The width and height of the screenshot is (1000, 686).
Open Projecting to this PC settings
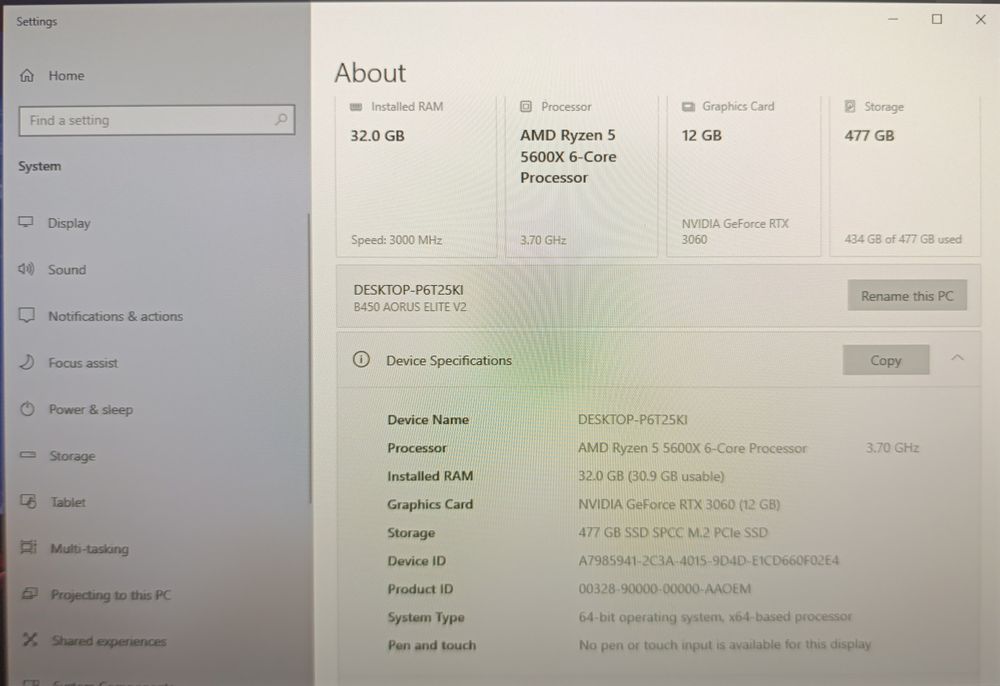point(110,595)
